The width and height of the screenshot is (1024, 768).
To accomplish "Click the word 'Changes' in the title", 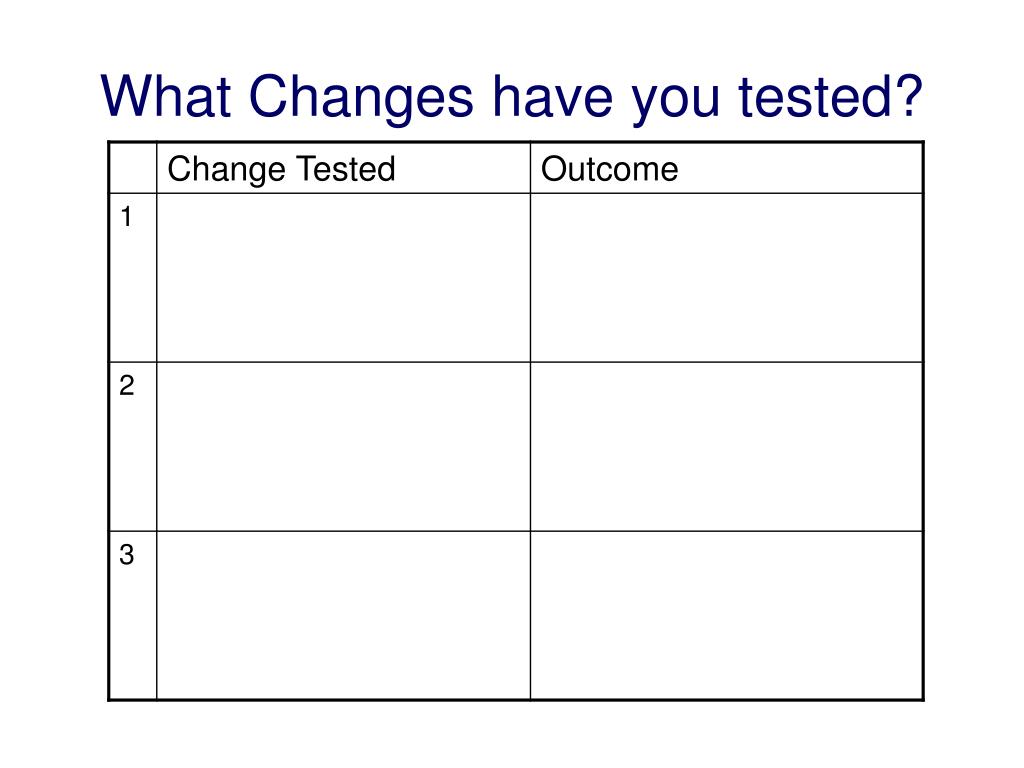I will pos(361,98).
